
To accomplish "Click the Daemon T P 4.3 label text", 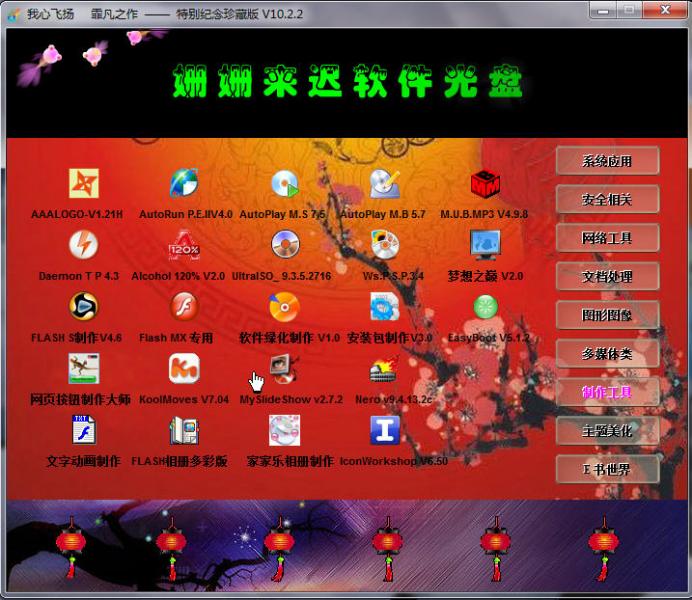I will pos(79,276).
